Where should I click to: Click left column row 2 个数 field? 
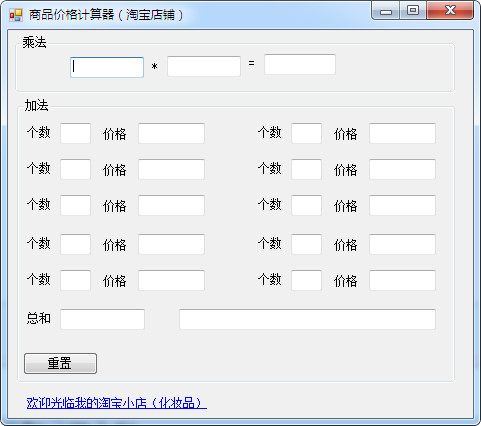tap(75, 169)
